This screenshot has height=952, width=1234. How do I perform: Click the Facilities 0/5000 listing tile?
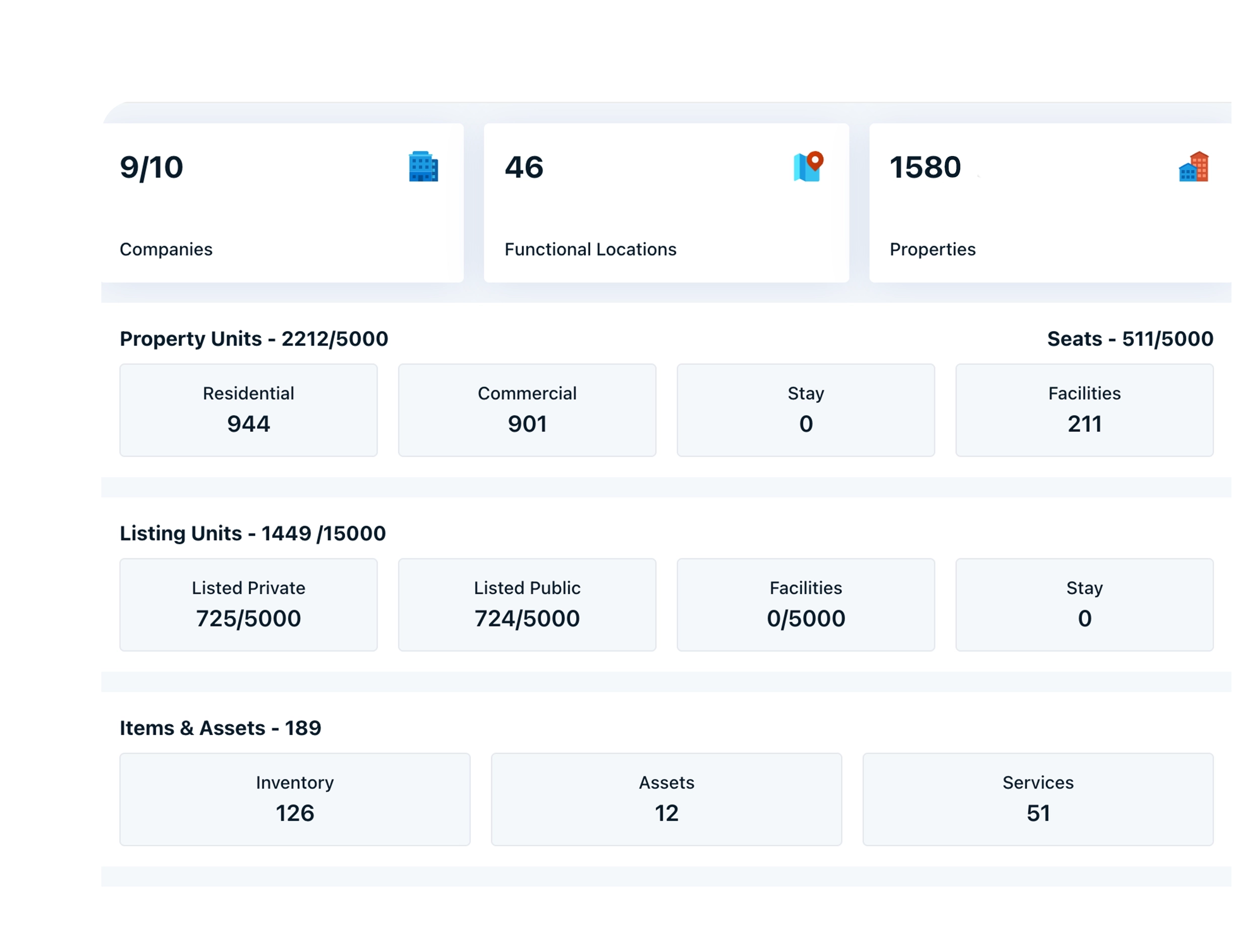tap(806, 604)
